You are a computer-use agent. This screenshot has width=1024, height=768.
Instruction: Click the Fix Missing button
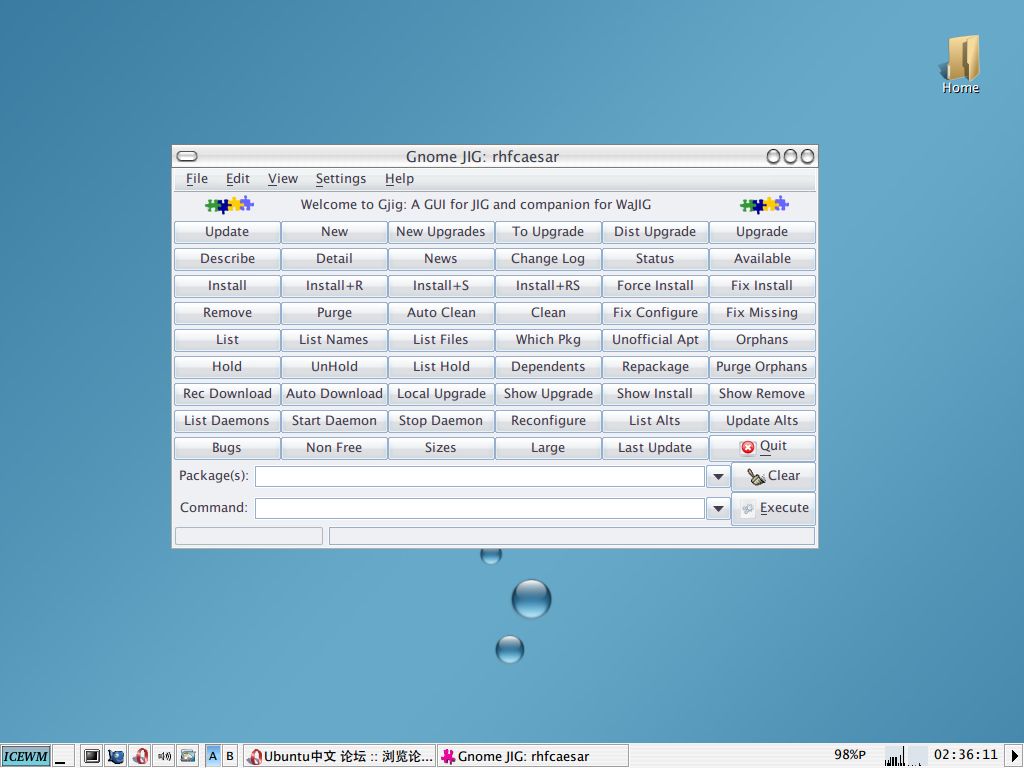click(x=762, y=313)
